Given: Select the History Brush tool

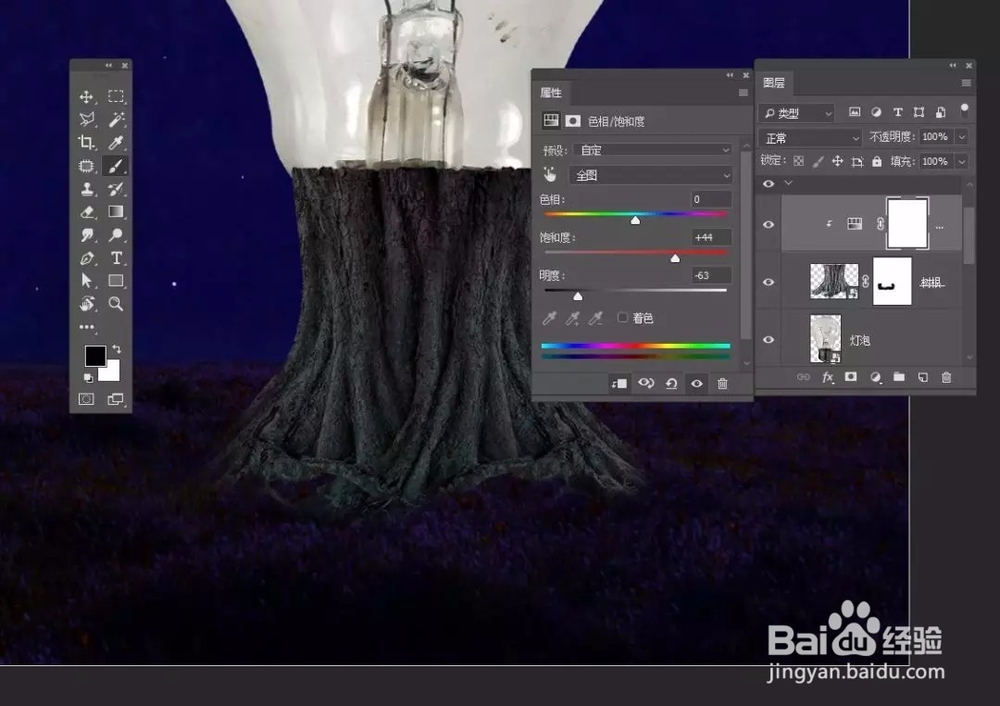Looking at the screenshot, I should pyautogui.click(x=116, y=189).
